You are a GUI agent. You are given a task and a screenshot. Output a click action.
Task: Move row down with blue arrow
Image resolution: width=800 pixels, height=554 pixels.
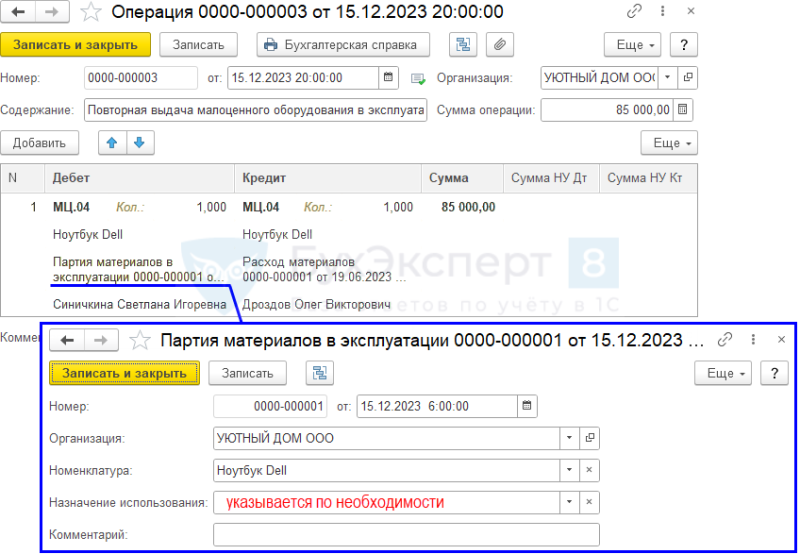(x=140, y=143)
